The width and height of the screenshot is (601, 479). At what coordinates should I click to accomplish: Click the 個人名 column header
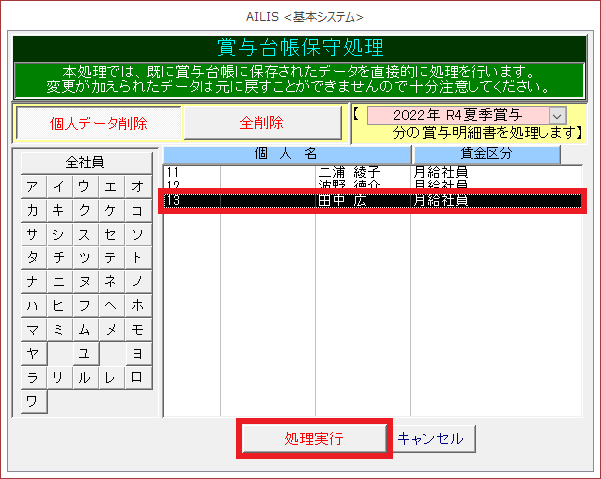point(286,154)
